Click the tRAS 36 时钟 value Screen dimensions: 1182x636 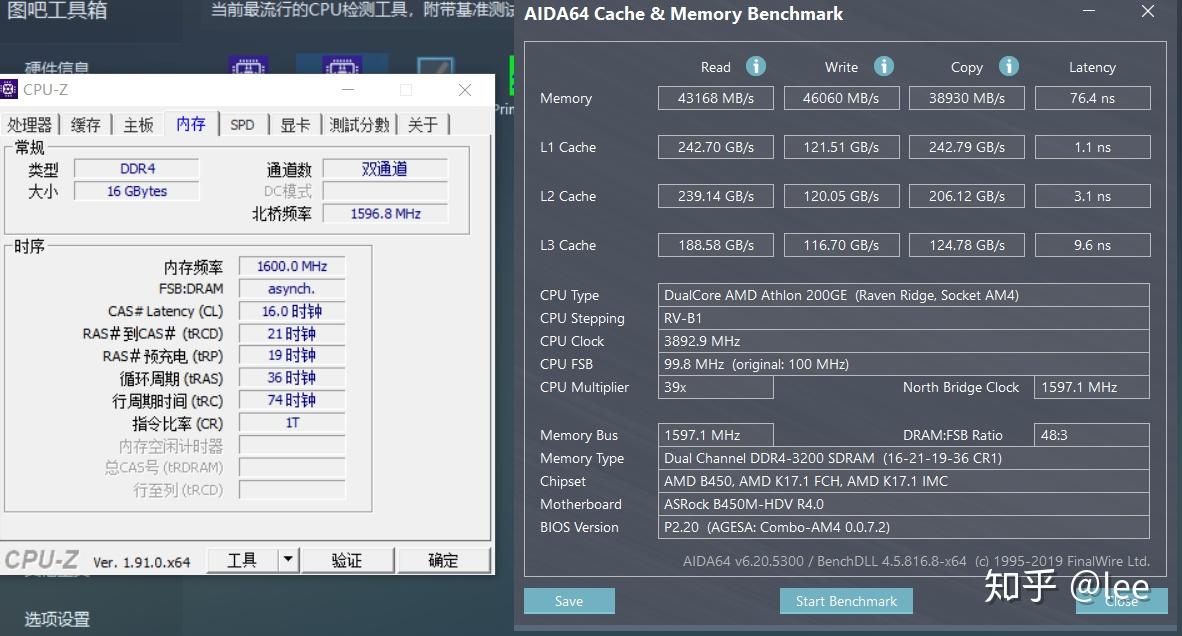pos(292,378)
